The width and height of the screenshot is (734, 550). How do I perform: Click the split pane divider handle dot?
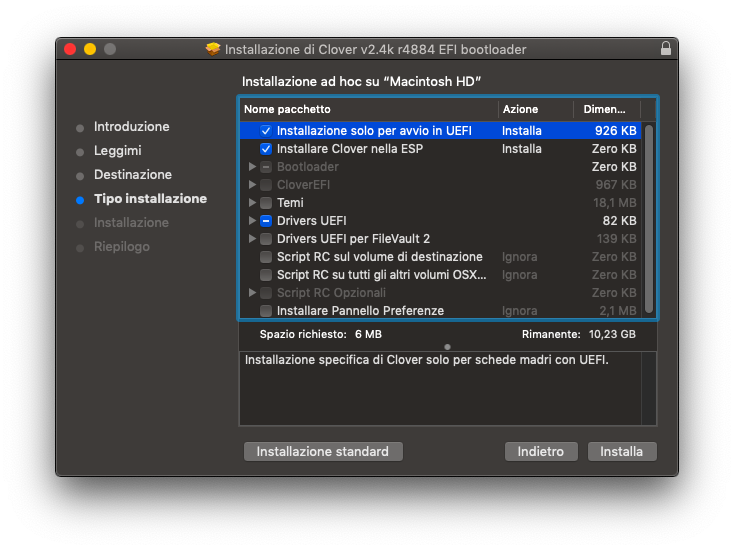pos(448,347)
